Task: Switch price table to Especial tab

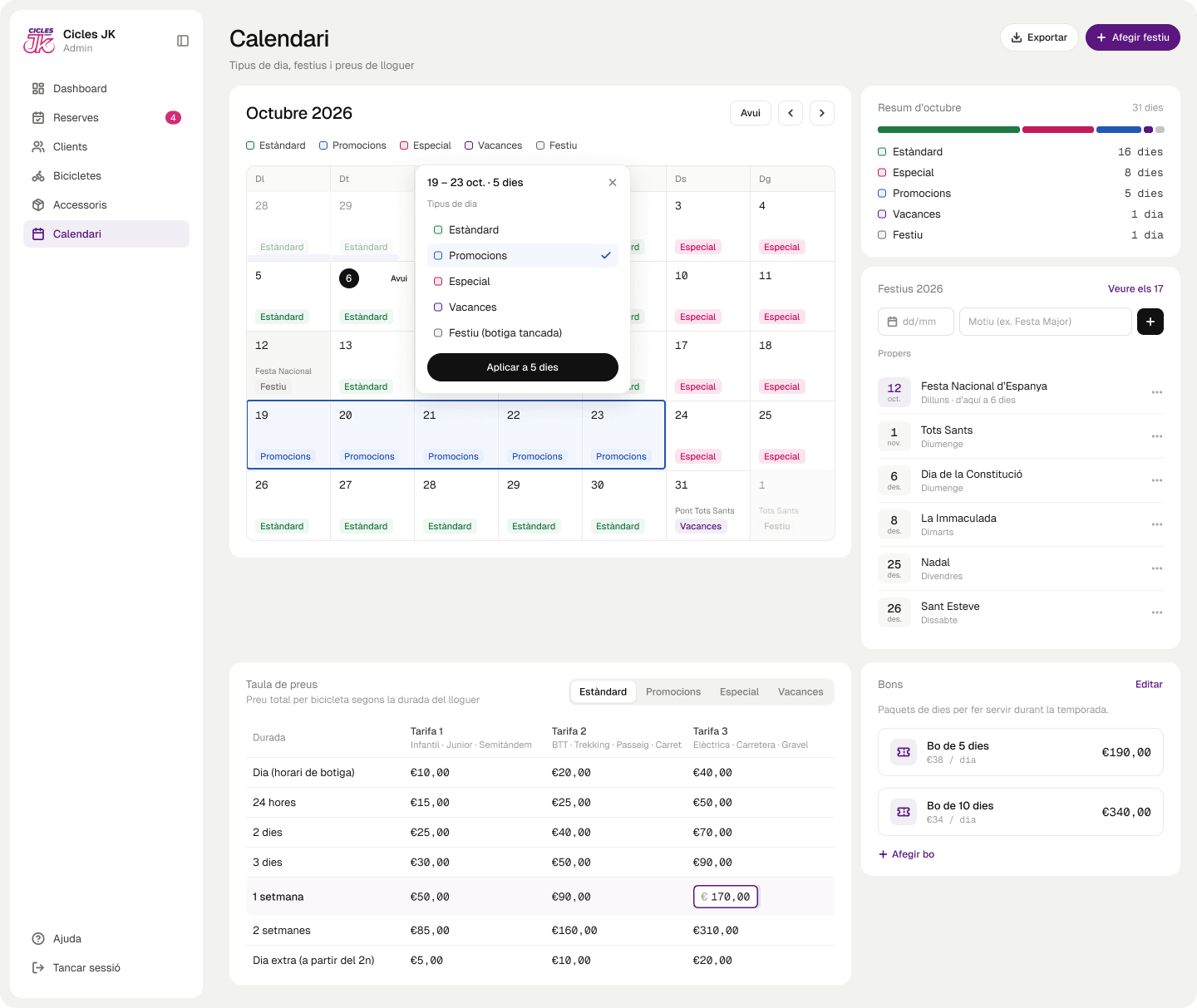Action: click(739, 691)
